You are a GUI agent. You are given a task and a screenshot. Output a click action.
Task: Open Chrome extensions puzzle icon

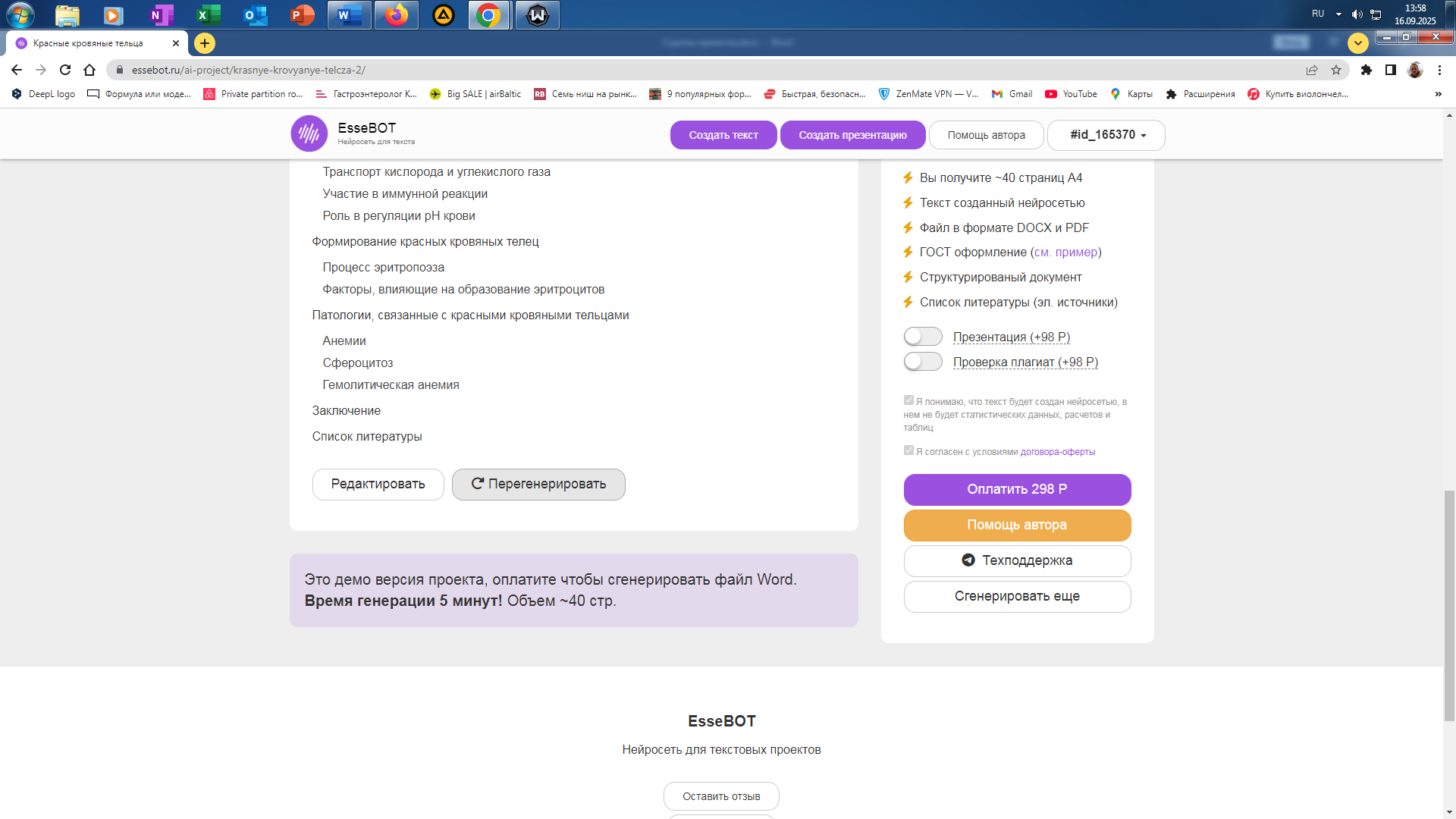click(x=1366, y=70)
